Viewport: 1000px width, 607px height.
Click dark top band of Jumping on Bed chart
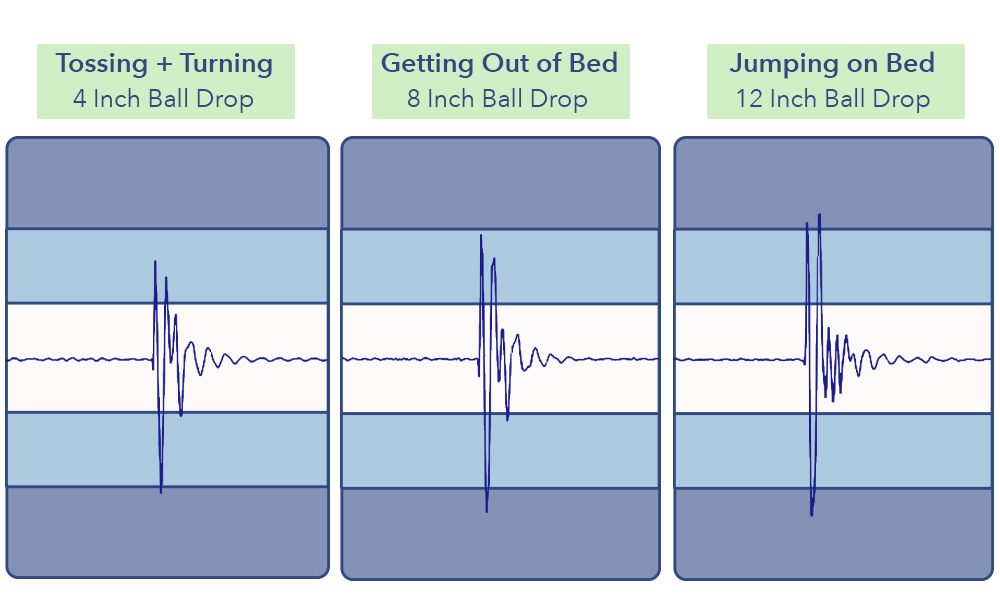[x=834, y=184]
